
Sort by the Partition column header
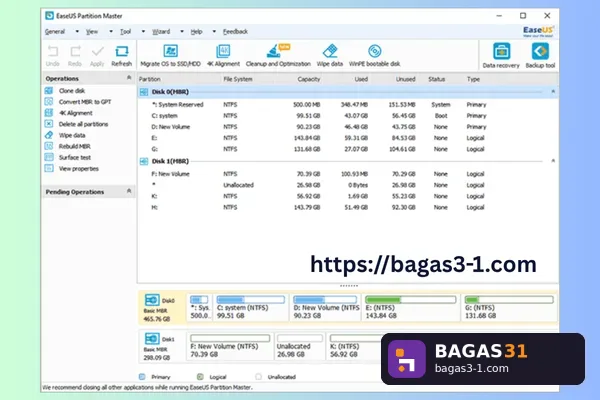(x=150, y=79)
